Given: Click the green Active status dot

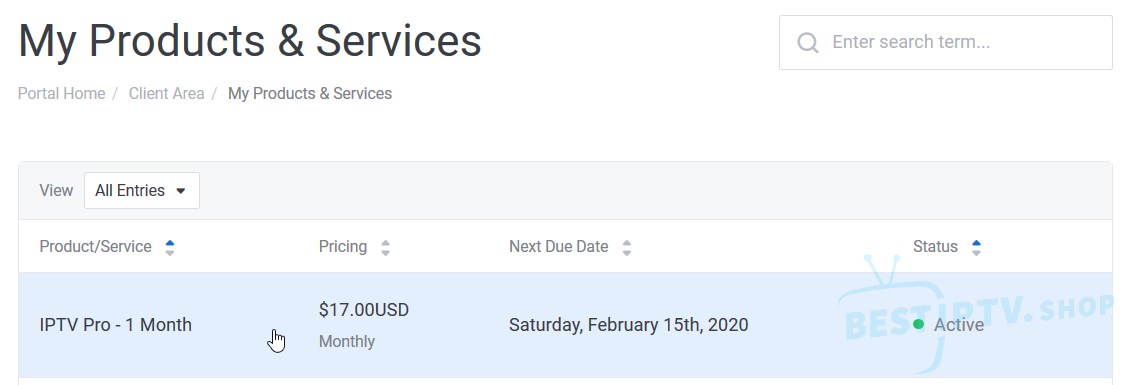Looking at the screenshot, I should pyautogui.click(x=918, y=325).
